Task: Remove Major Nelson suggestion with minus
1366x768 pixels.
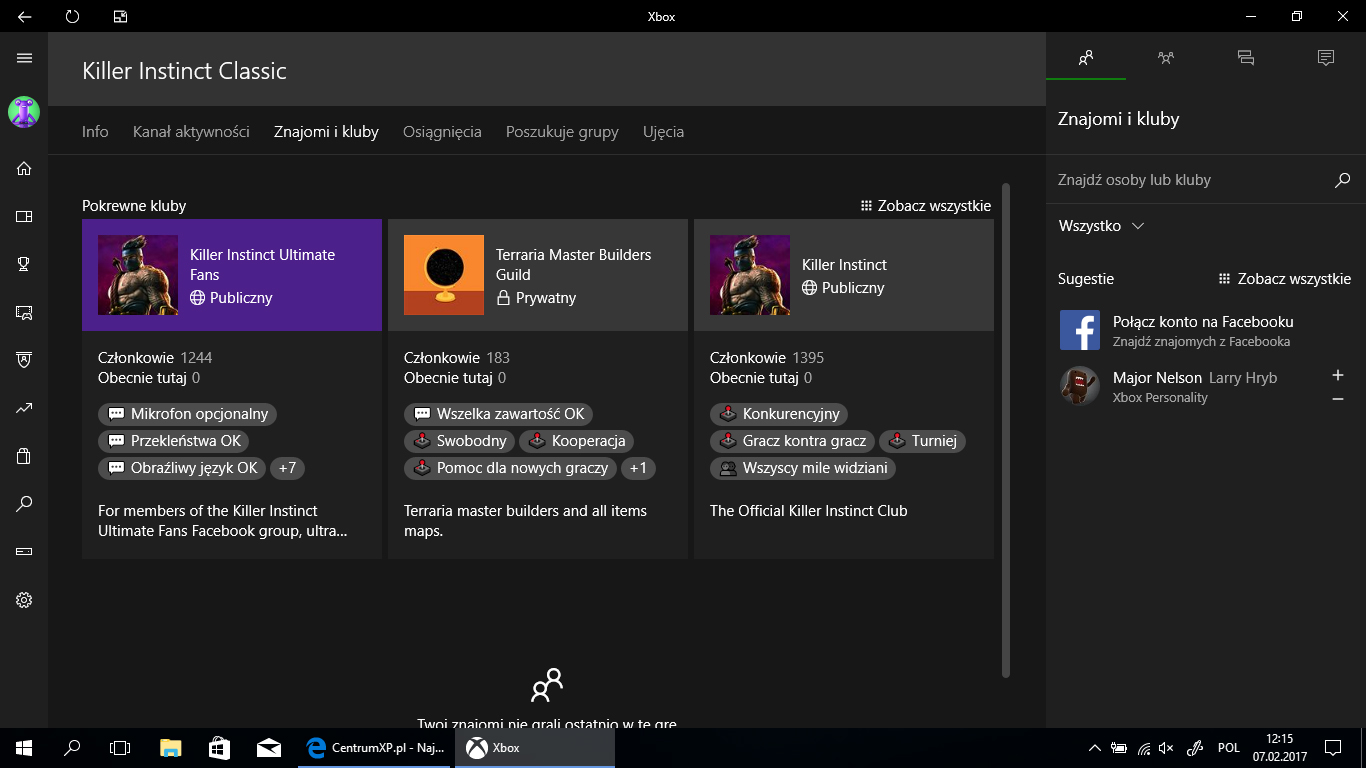Action: 1338,399
